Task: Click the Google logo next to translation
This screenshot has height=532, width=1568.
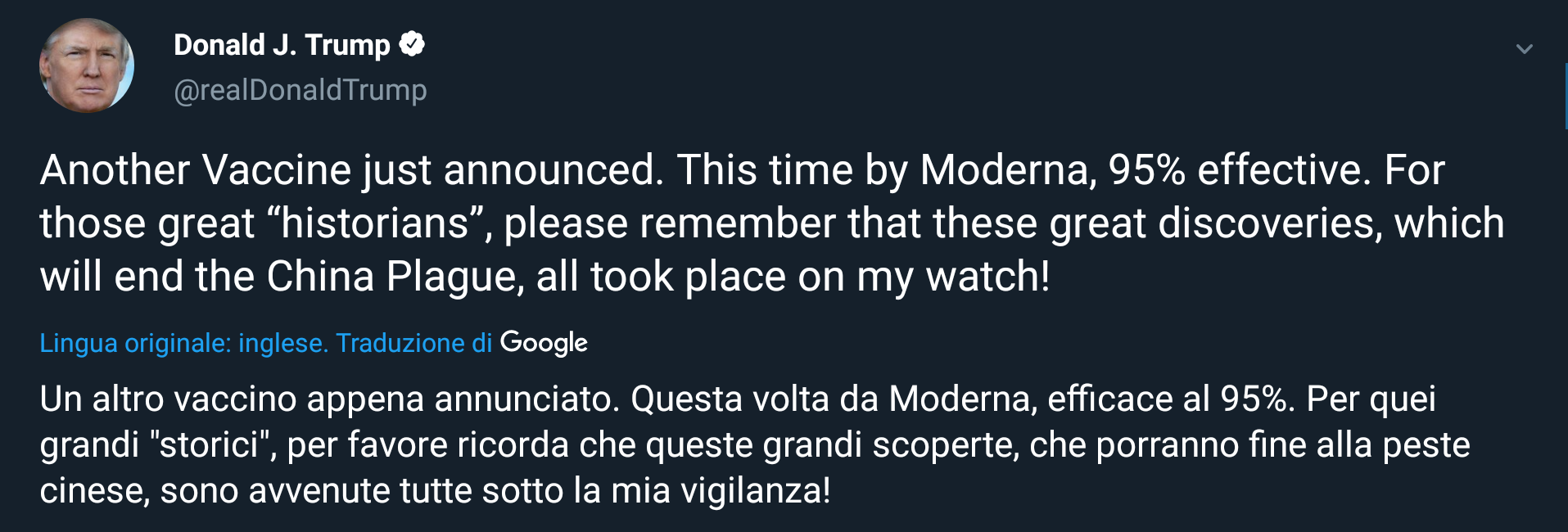Action: click(544, 343)
